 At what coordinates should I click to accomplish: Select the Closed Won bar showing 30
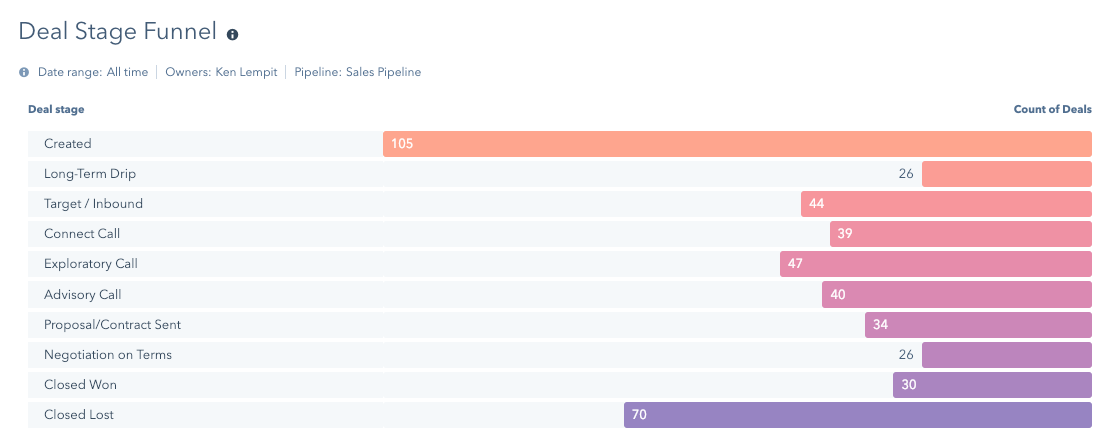click(x=992, y=385)
